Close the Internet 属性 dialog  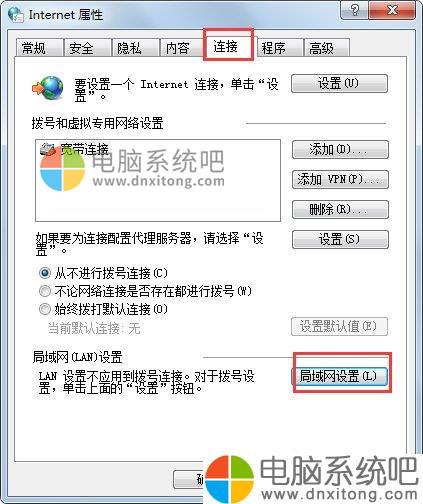392,10
